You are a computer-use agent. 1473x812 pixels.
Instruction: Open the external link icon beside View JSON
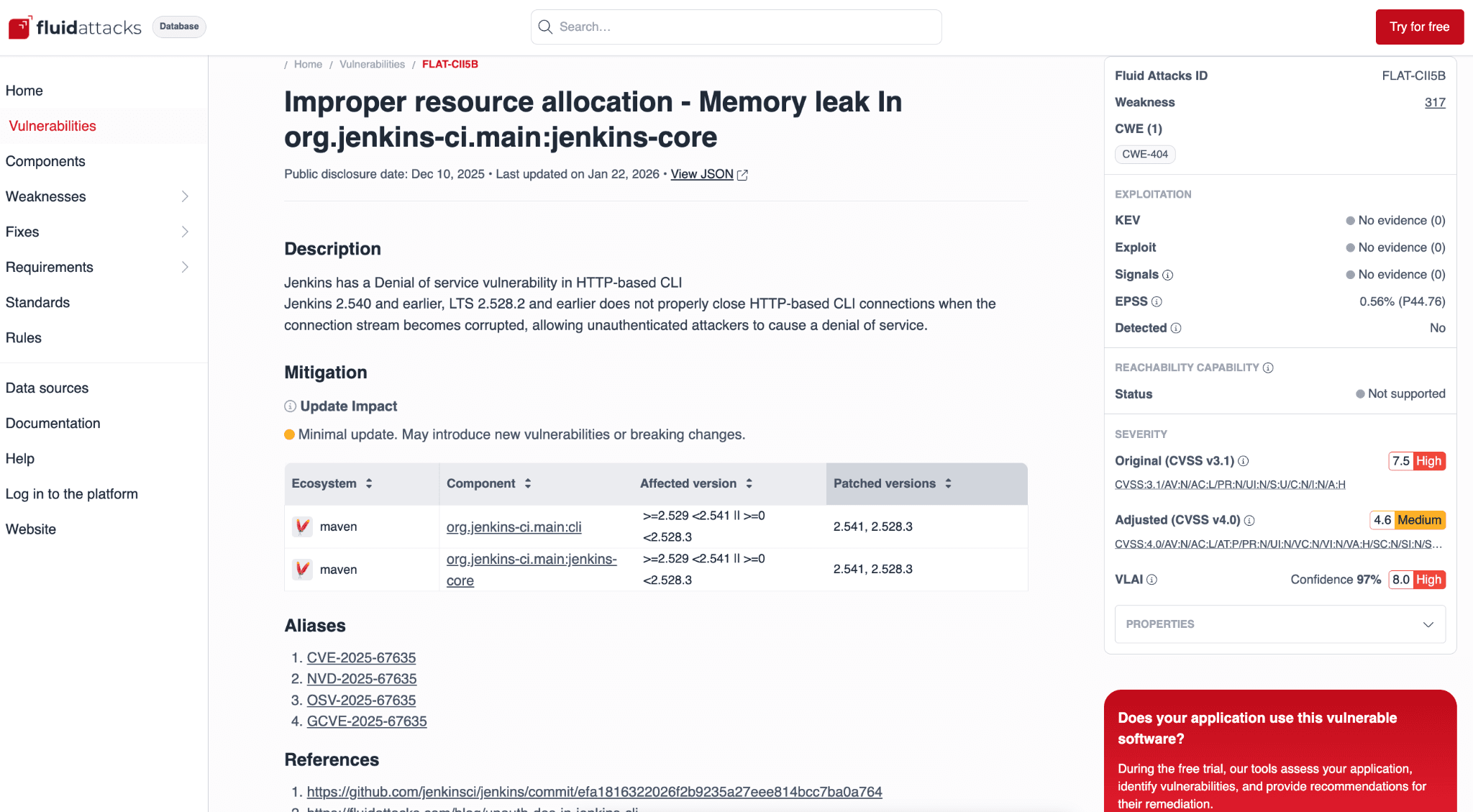click(x=743, y=175)
